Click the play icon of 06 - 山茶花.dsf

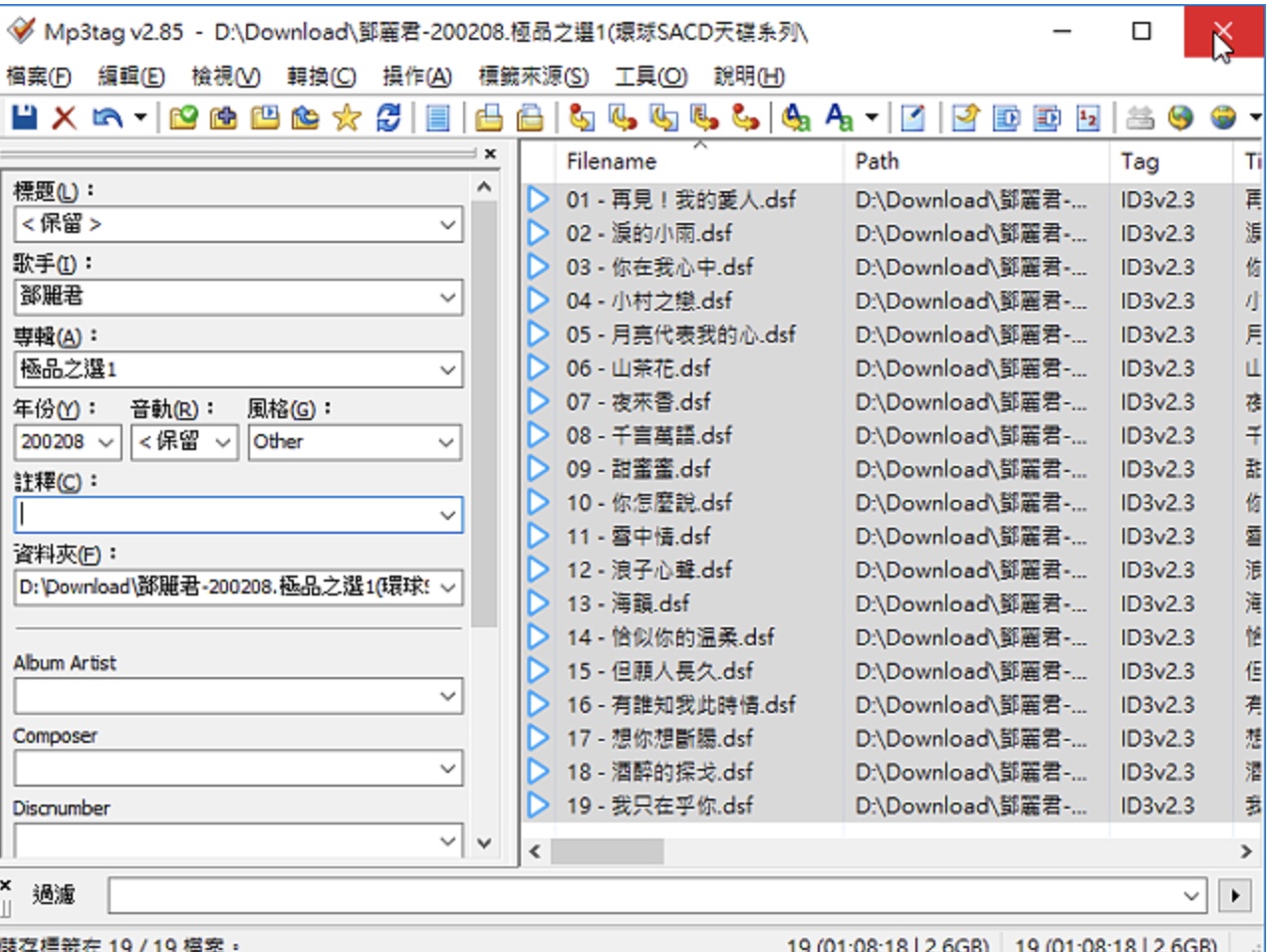[x=538, y=367]
